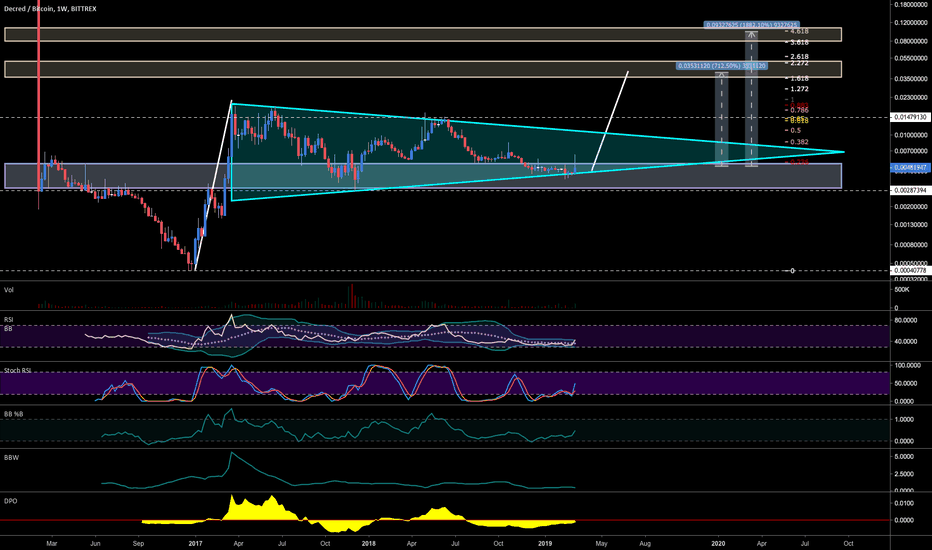Click the 1882.10% price range measurement label
This screenshot has height=550, width=932.
pos(751,25)
